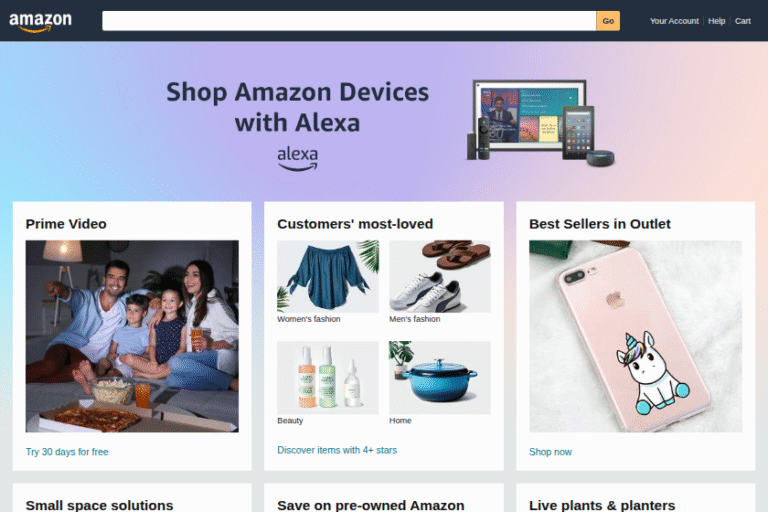Open Your Account link
The image size is (768, 512).
[x=674, y=21]
